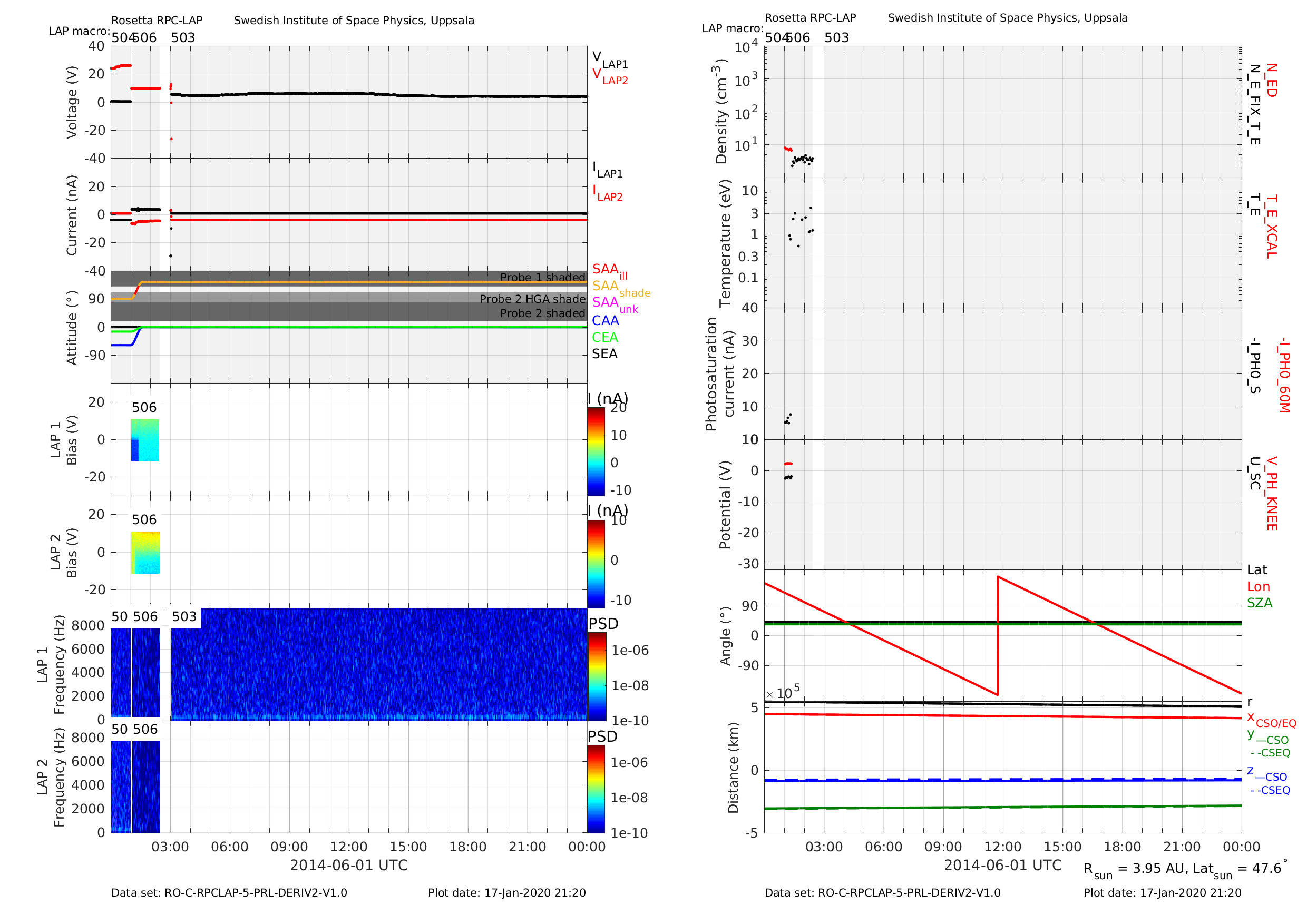The width and height of the screenshot is (1307, 924).
Task: Click the black T_E legend label
Action: [1254, 205]
